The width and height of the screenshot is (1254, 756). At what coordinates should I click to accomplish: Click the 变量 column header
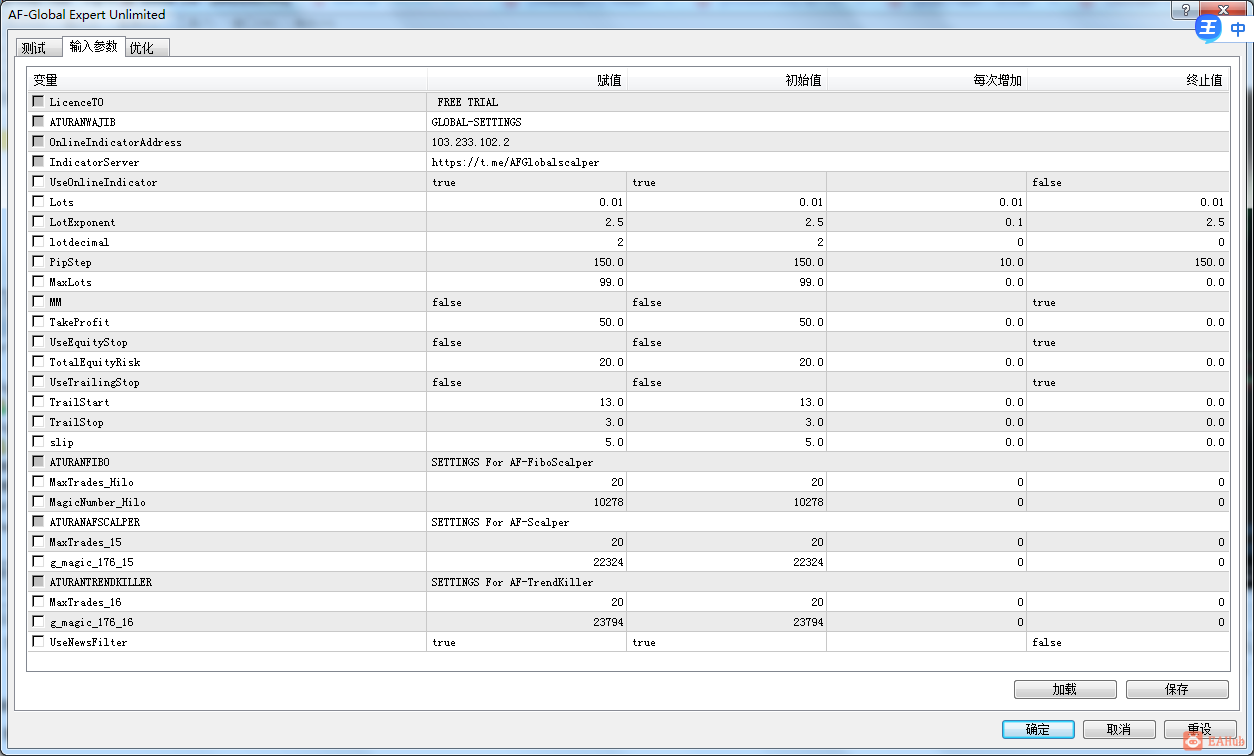227,81
